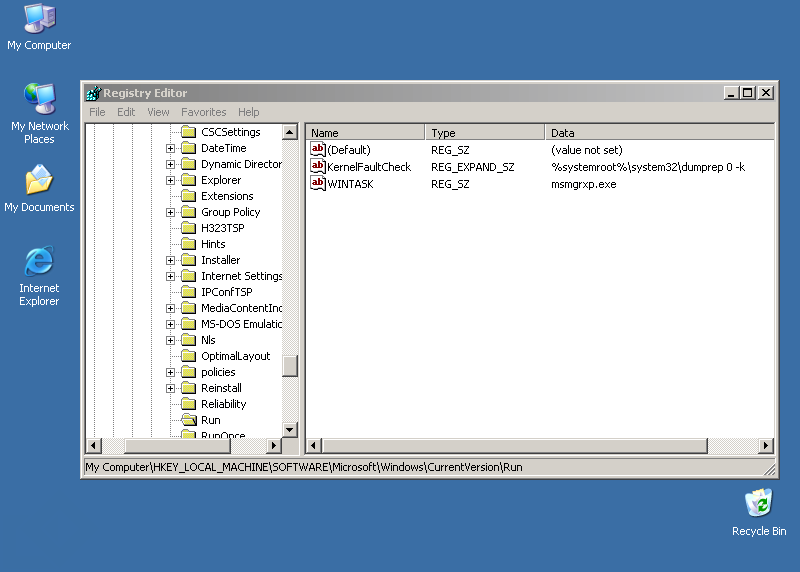Select the Hints key label

point(213,244)
